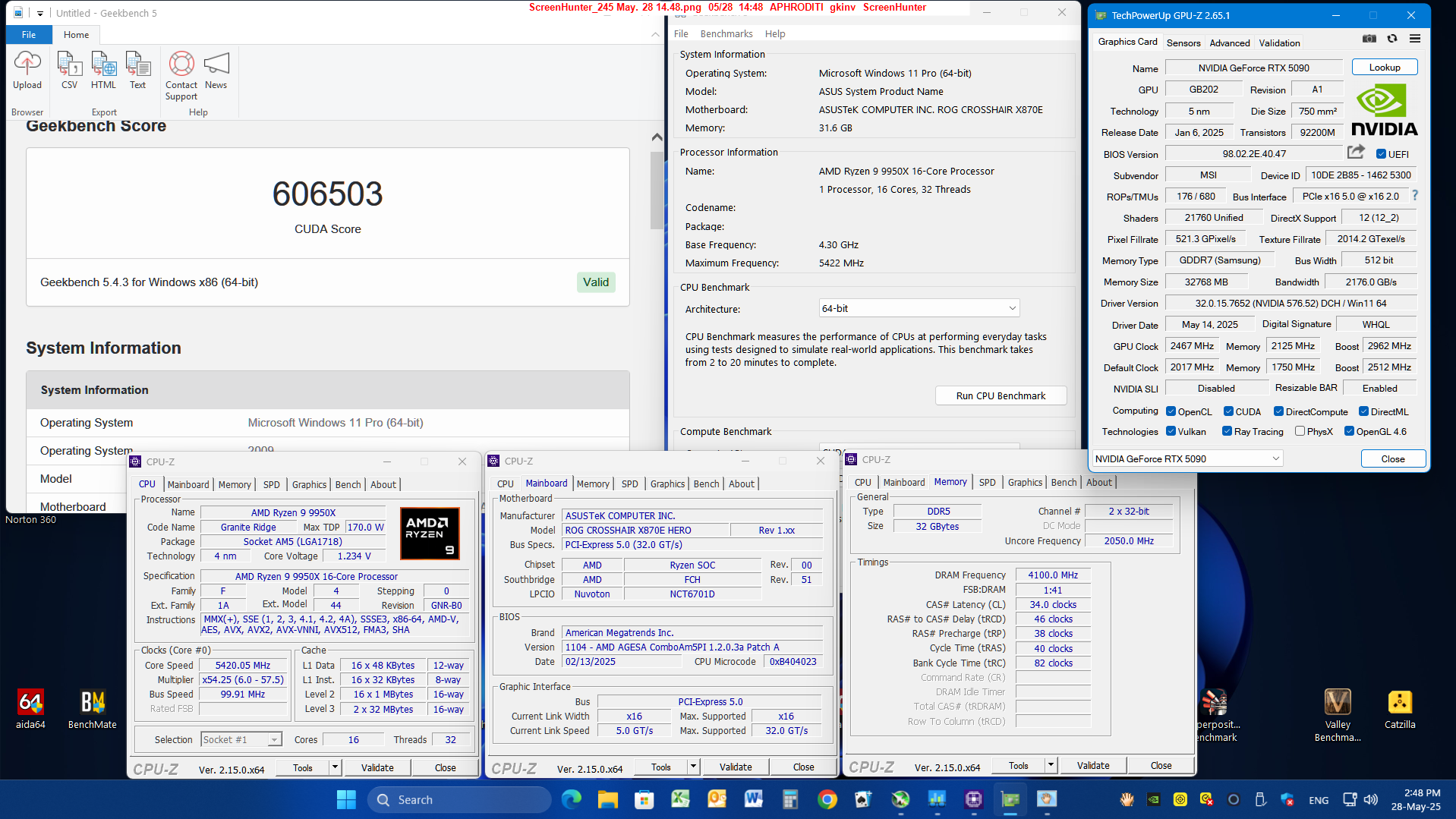Open the GPU-Z hamburger menu
The image size is (1456, 819).
[1415, 39]
